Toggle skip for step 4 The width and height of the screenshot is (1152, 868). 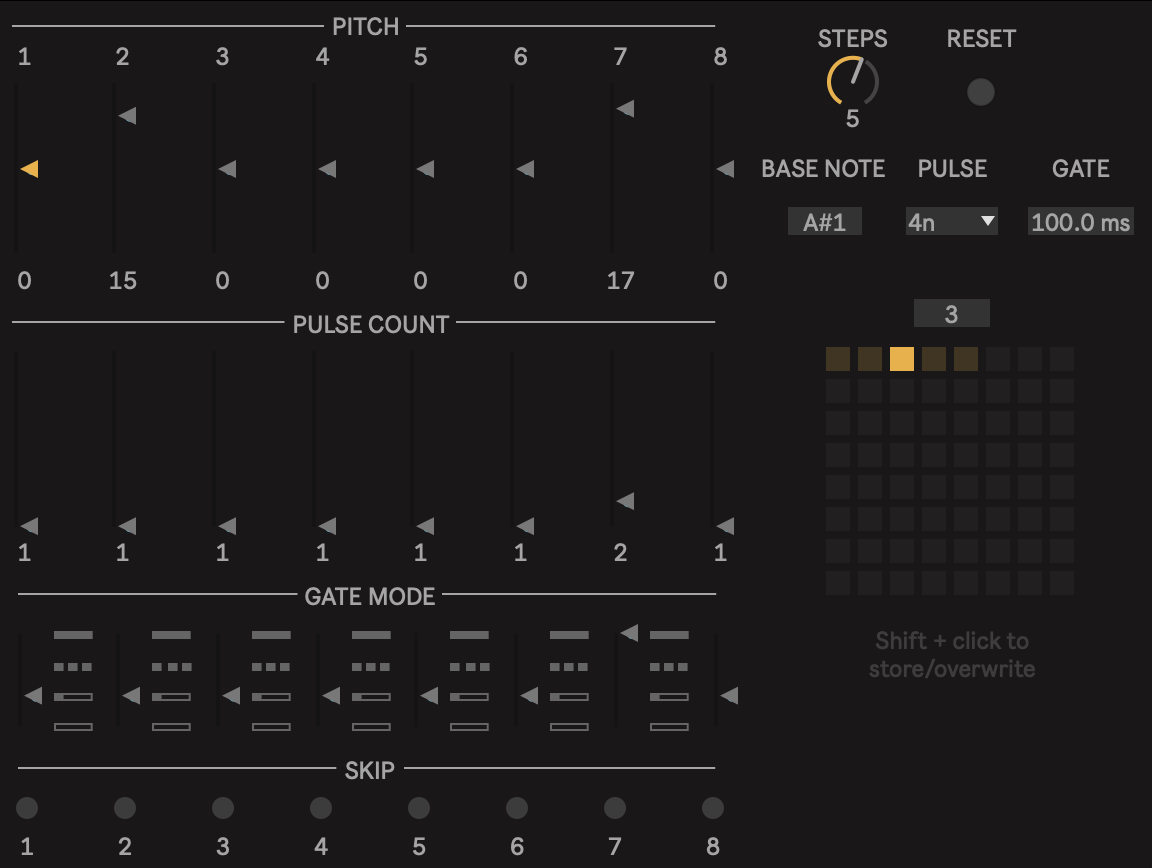pos(321,807)
